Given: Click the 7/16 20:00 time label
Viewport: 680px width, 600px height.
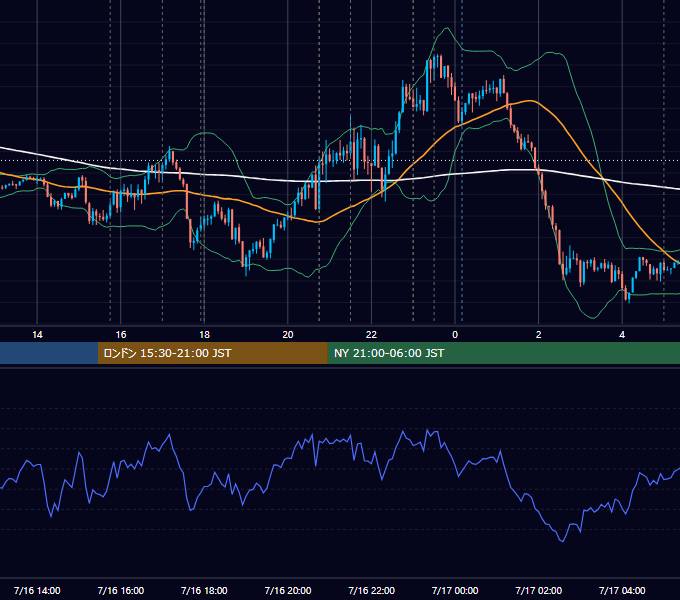Looking at the screenshot, I should (x=288, y=590).
